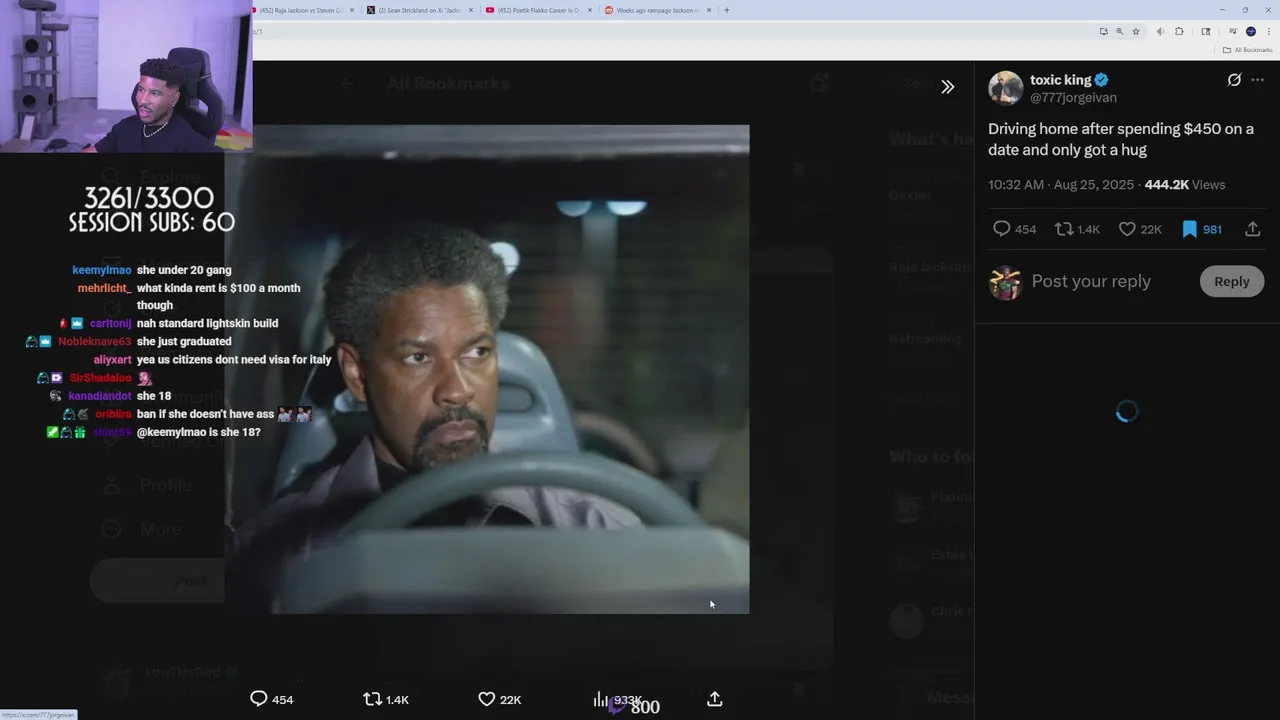Click the chat message '@keemylmao is she 18?'
Screen dimensions: 1280x720
[198, 432]
